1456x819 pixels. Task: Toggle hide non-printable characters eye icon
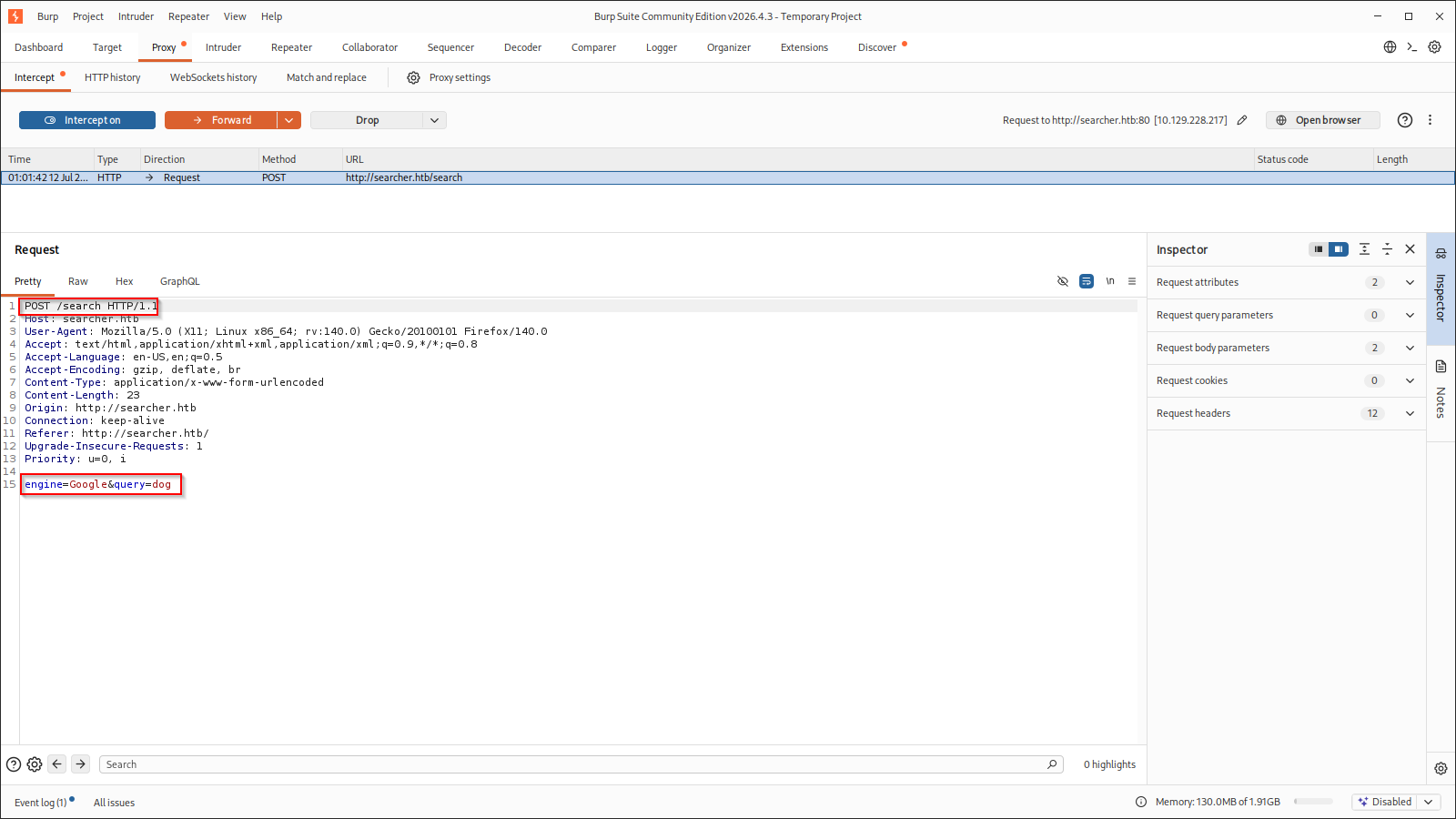[x=1063, y=281]
